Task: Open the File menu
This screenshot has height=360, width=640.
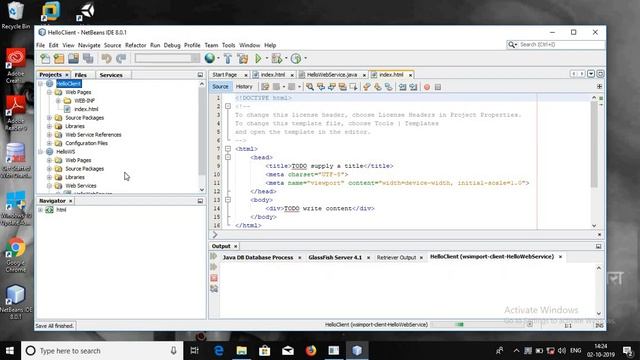Action: (40, 45)
